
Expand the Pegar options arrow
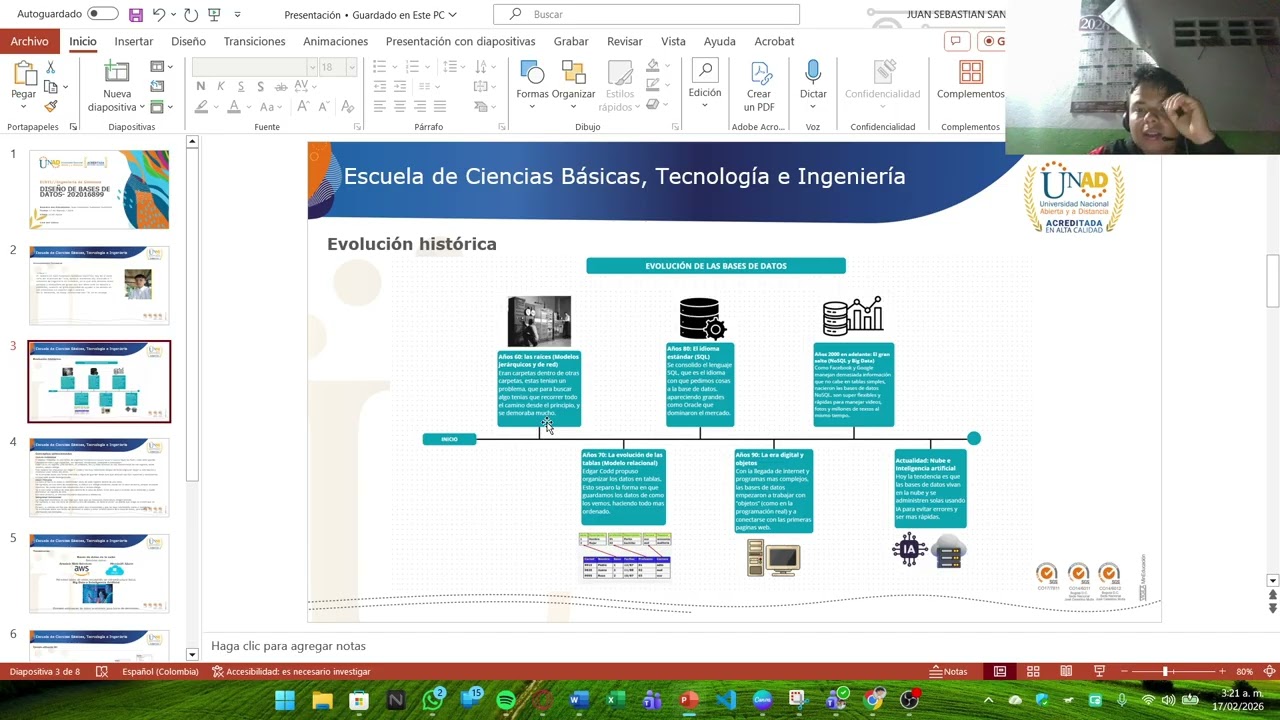point(23,106)
